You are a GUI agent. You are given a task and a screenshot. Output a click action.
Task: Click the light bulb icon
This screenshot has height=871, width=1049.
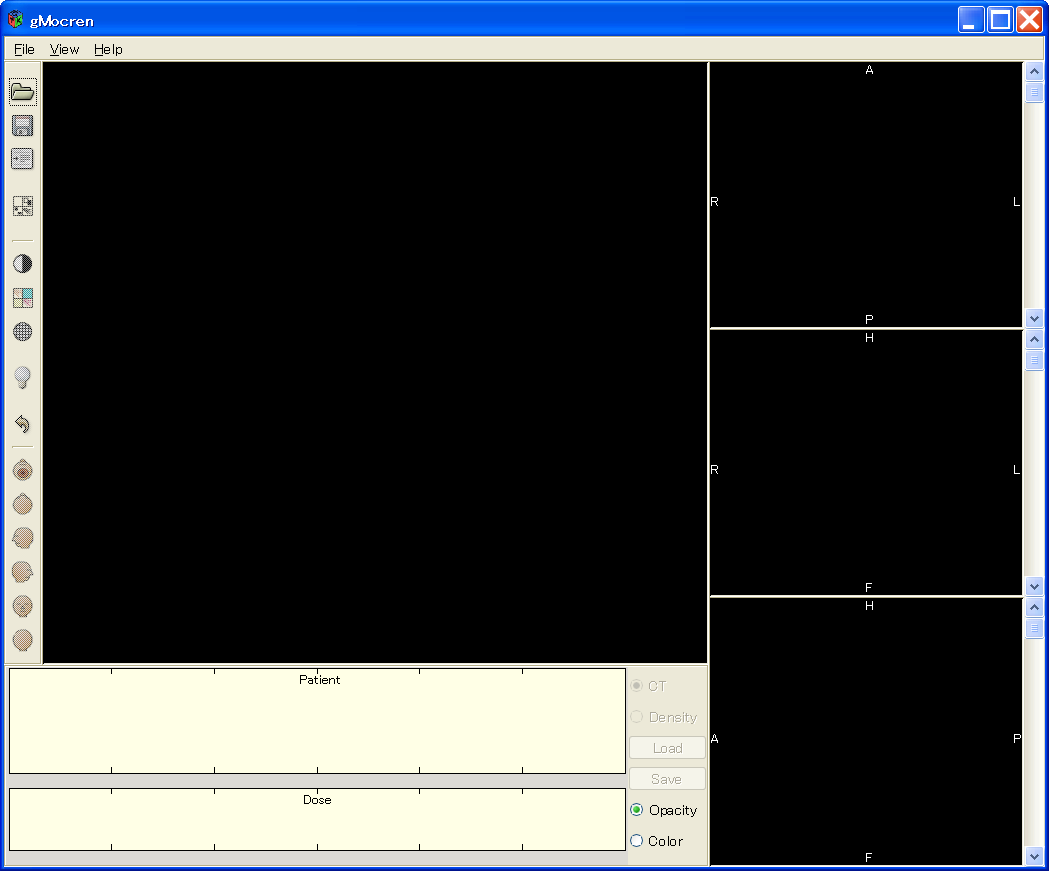click(22, 377)
